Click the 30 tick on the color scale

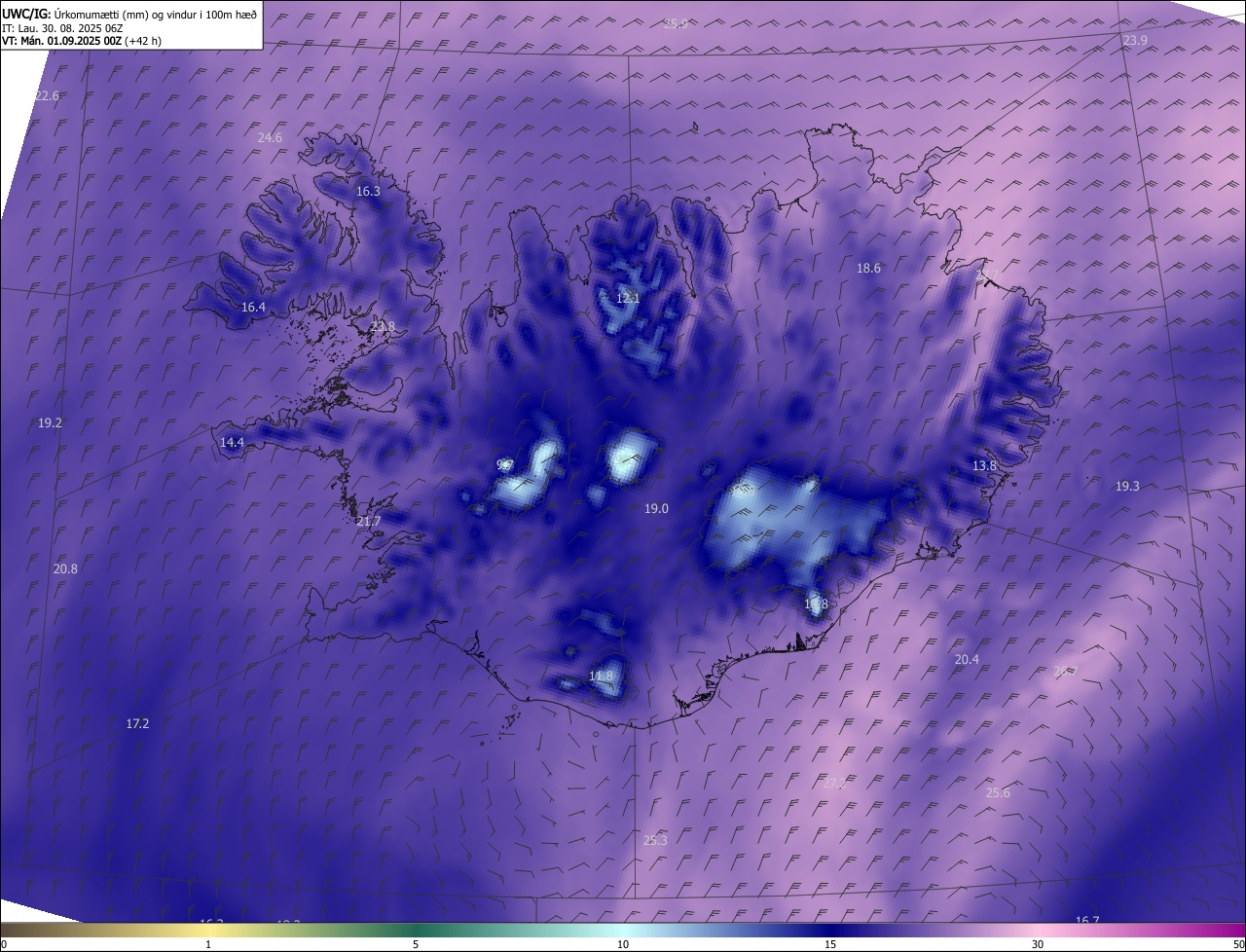[x=1038, y=944]
